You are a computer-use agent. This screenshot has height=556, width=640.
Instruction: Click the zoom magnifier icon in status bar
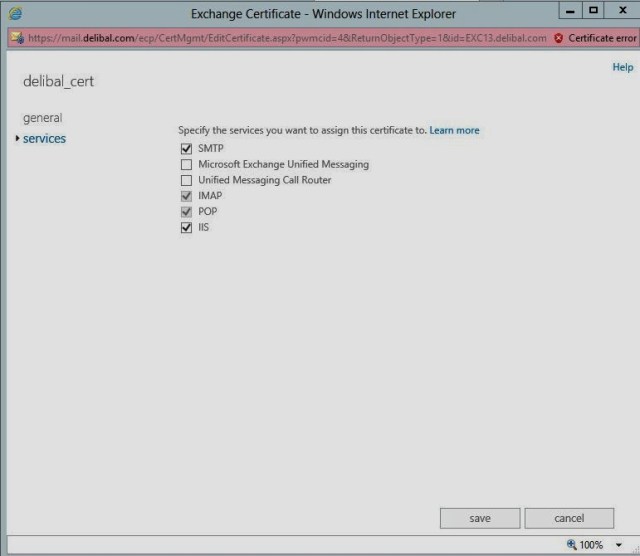point(571,545)
